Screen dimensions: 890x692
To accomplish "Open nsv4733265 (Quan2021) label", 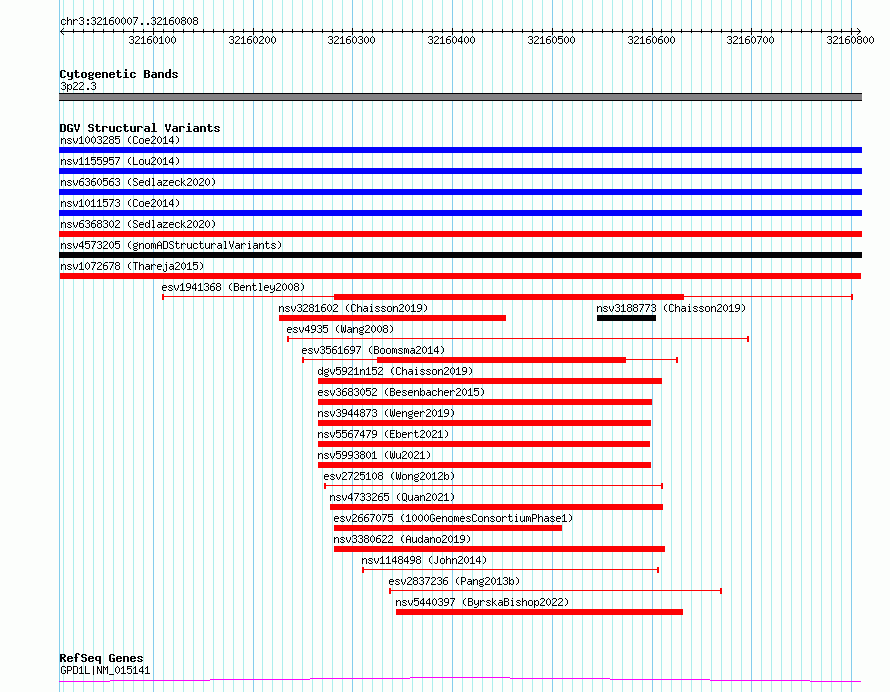I will point(392,497).
